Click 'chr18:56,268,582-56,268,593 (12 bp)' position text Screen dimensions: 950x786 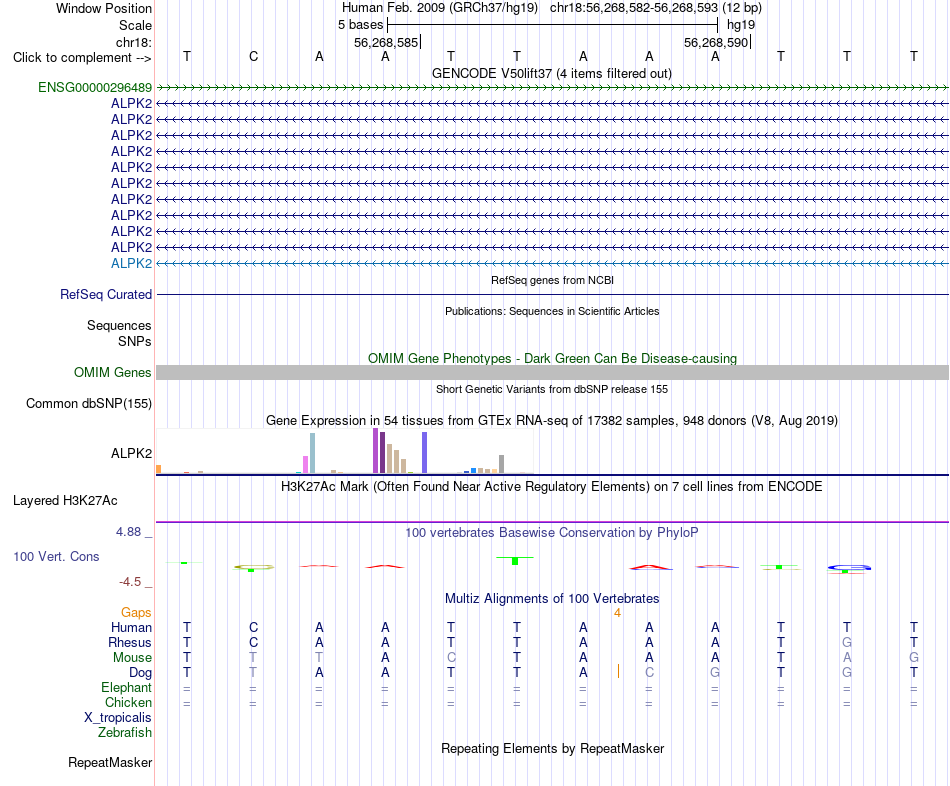pos(656,8)
